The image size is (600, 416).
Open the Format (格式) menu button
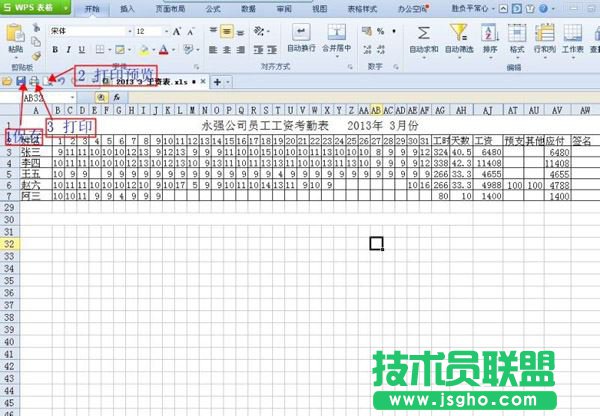(x=517, y=40)
